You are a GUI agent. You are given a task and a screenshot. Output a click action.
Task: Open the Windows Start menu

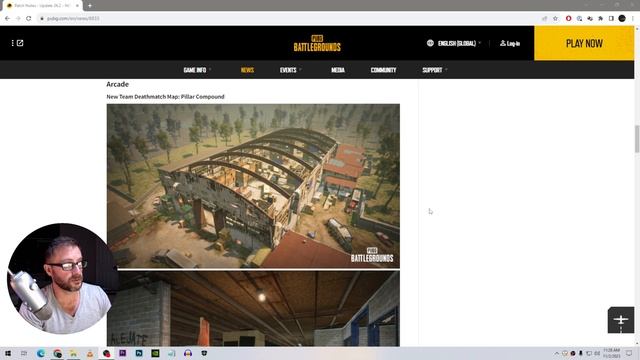pyautogui.click(x=8, y=353)
